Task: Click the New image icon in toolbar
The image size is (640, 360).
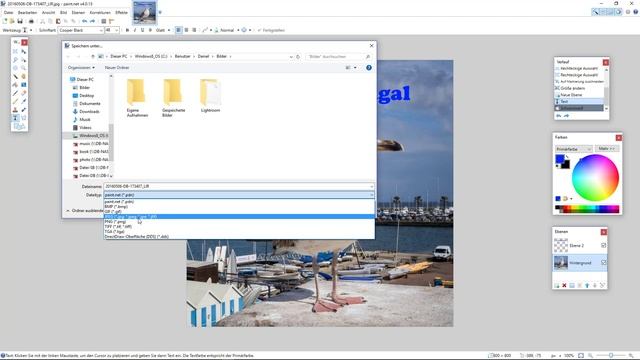Action: point(5,21)
